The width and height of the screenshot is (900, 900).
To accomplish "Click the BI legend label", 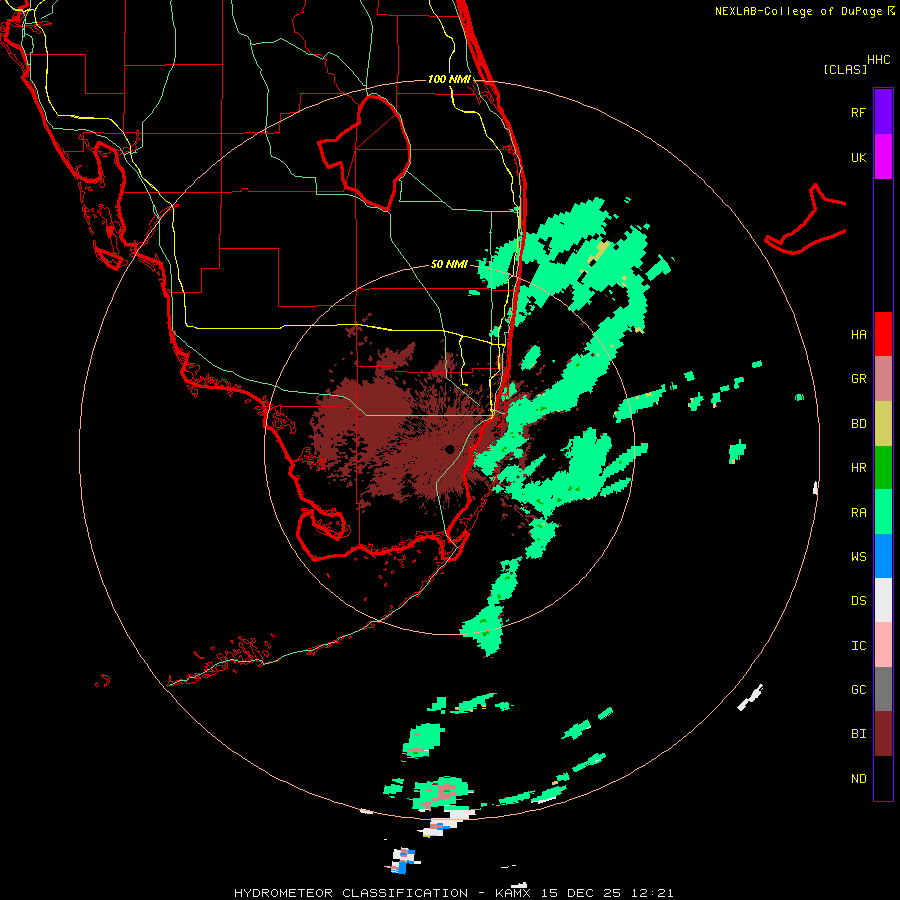I will point(858,734).
